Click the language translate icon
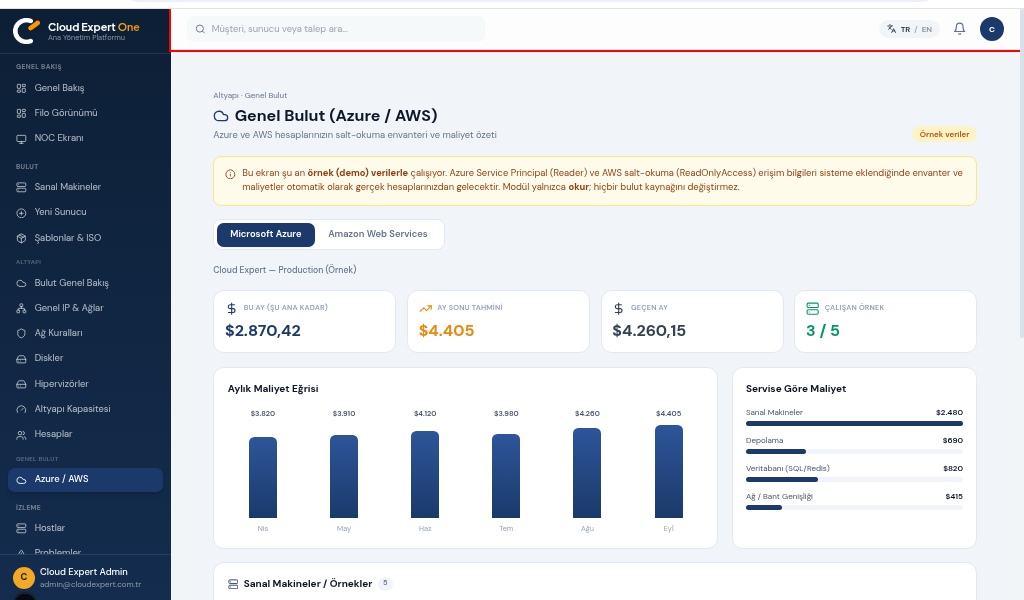The width and height of the screenshot is (1024, 600). coord(891,29)
